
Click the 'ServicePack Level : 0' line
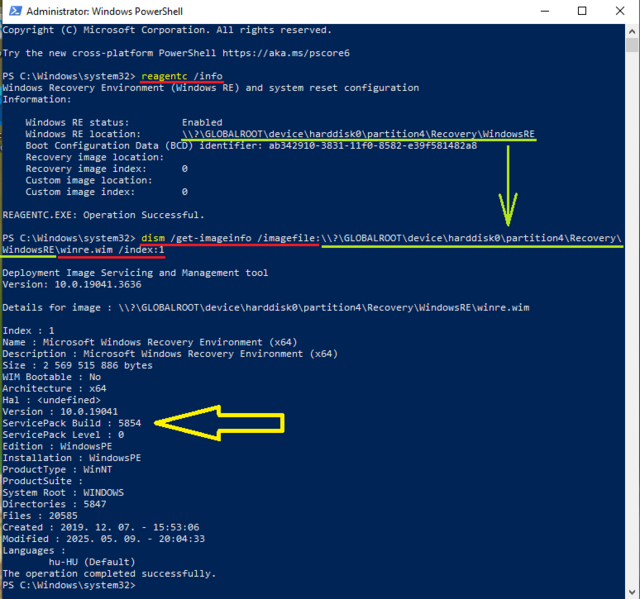(x=63, y=435)
